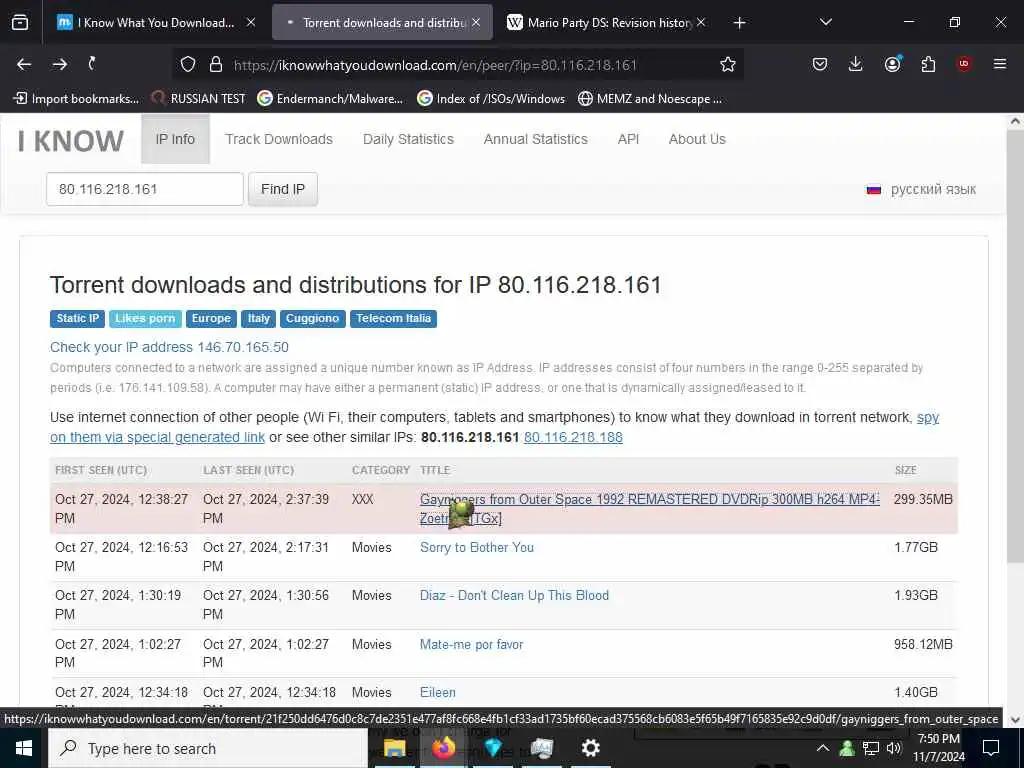1024x768 pixels.
Task: Click the network tray icon
Action: pos(871,748)
